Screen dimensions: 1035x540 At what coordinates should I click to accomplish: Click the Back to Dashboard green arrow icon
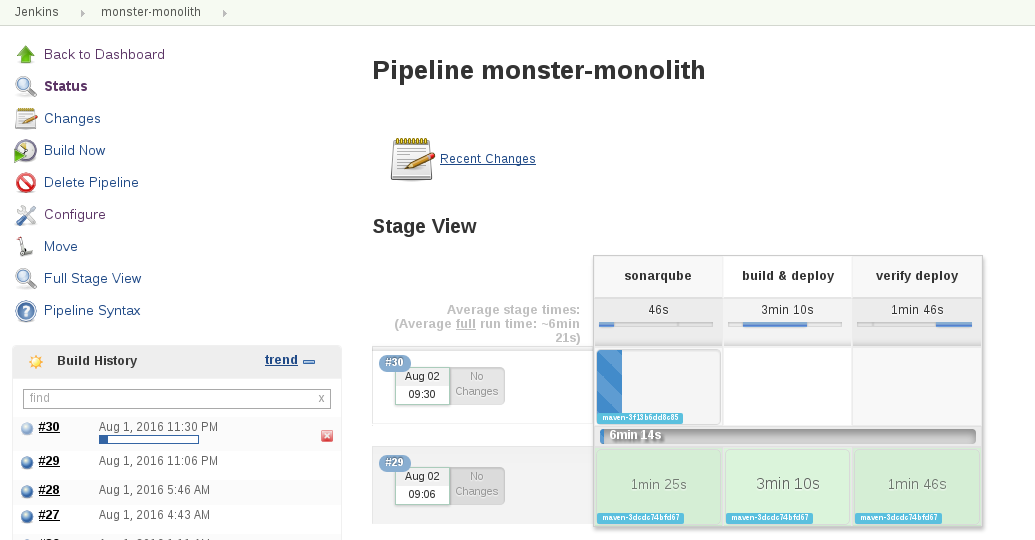point(26,54)
